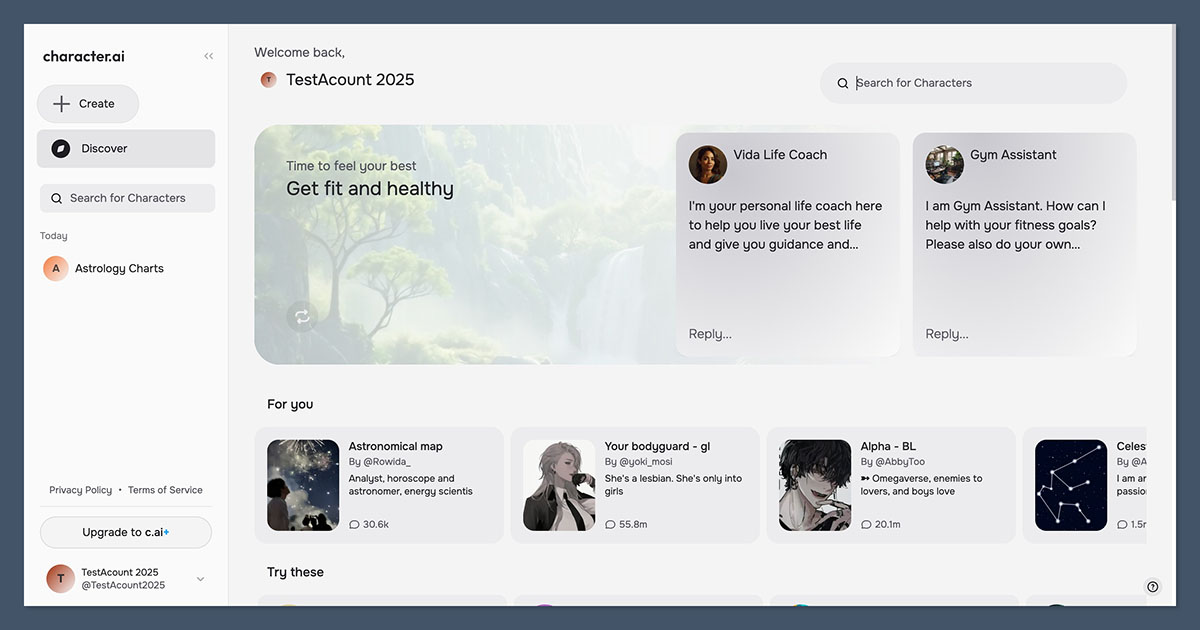Collapse the sidebar using the double-chevron
The width and height of the screenshot is (1200, 630).
click(208, 56)
